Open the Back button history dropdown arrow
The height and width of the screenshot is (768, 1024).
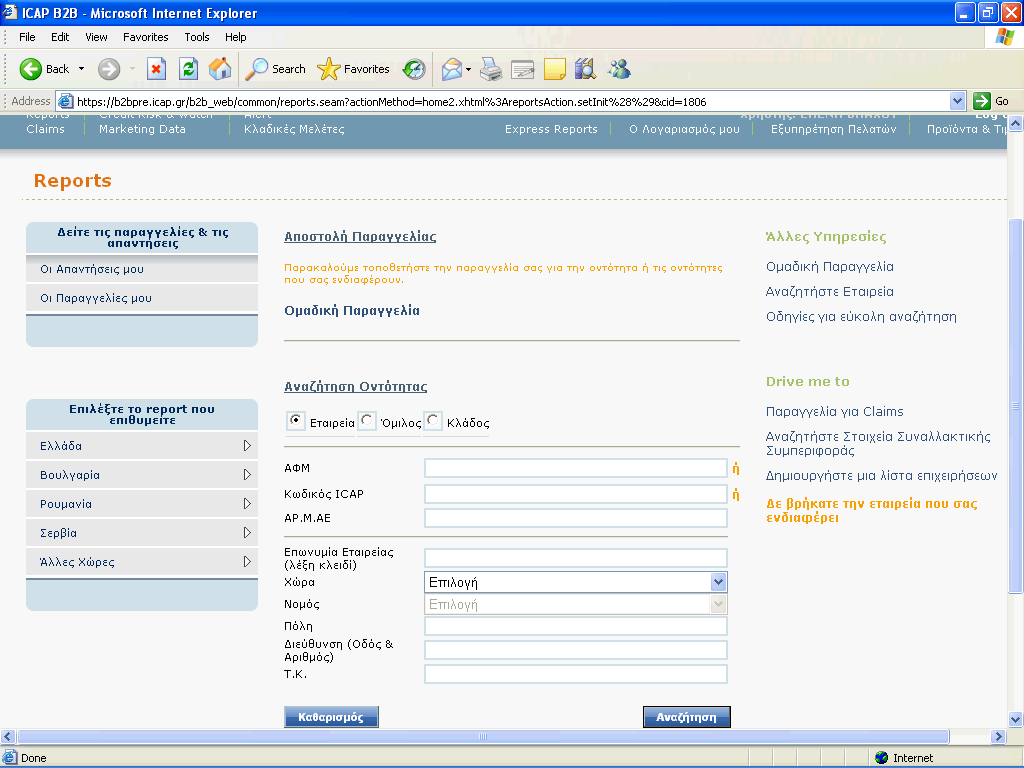click(x=82, y=69)
